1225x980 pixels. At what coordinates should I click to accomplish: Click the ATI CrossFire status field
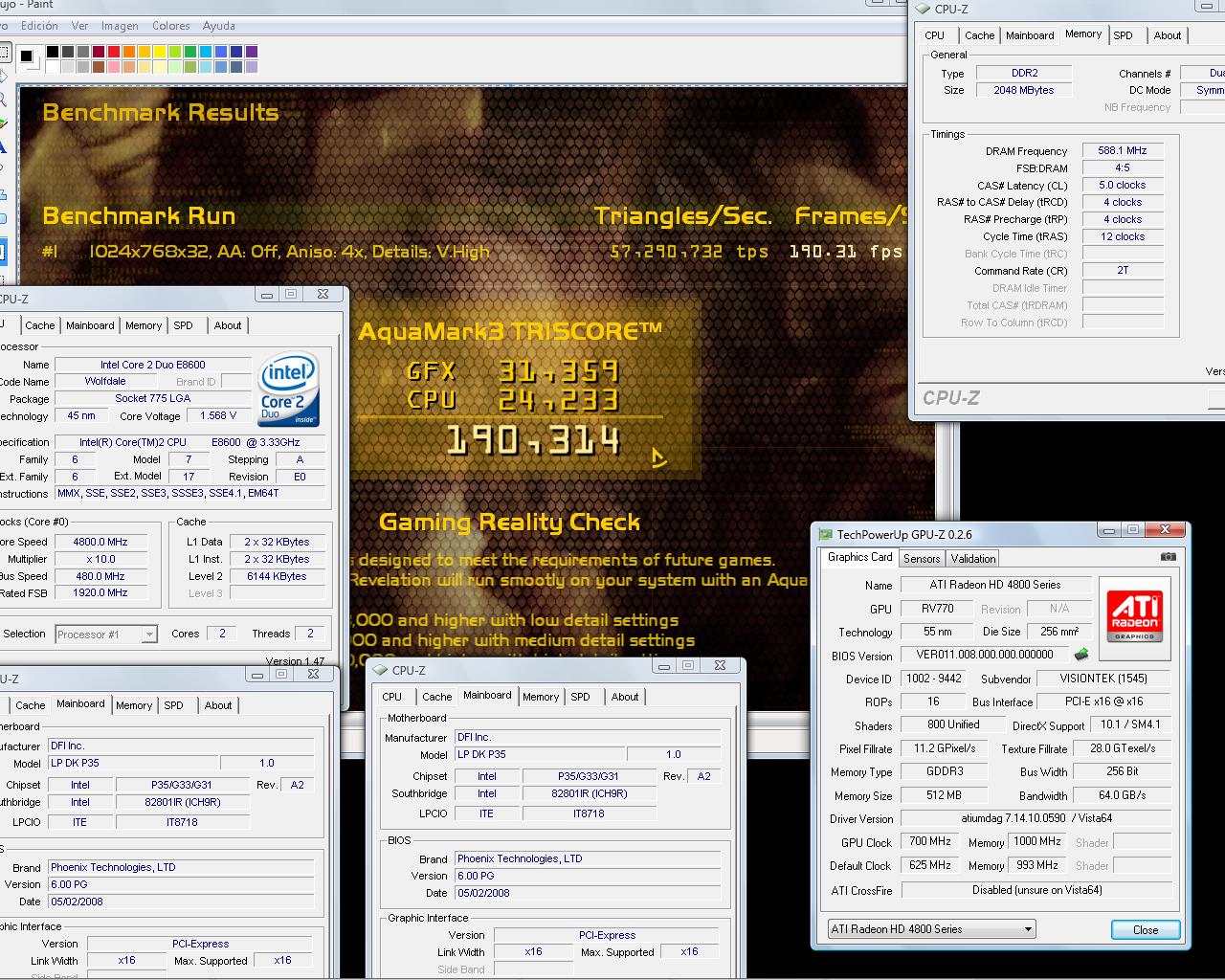pos(1036,890)
